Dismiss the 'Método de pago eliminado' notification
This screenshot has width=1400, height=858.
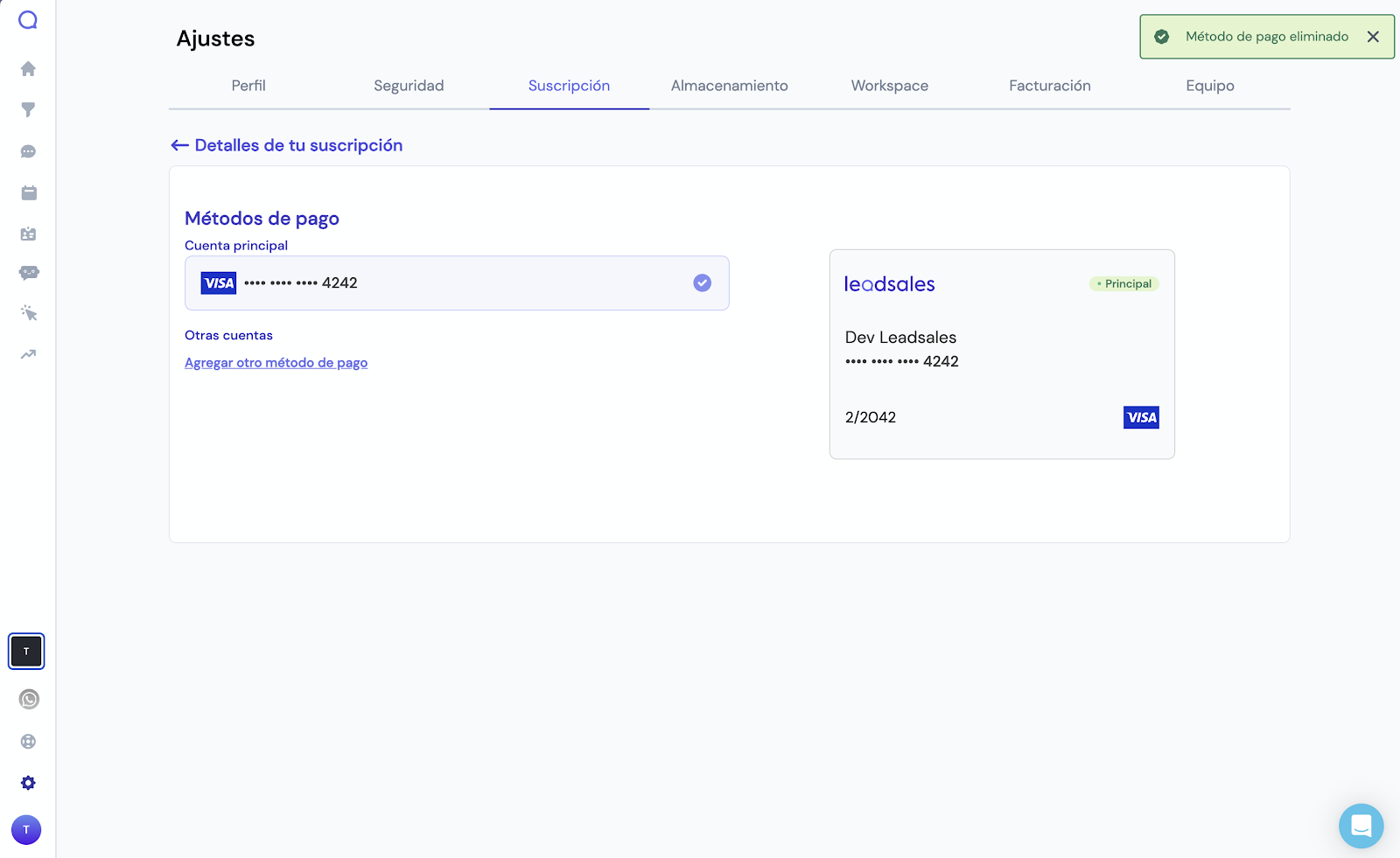click(x=1373, y=37)
